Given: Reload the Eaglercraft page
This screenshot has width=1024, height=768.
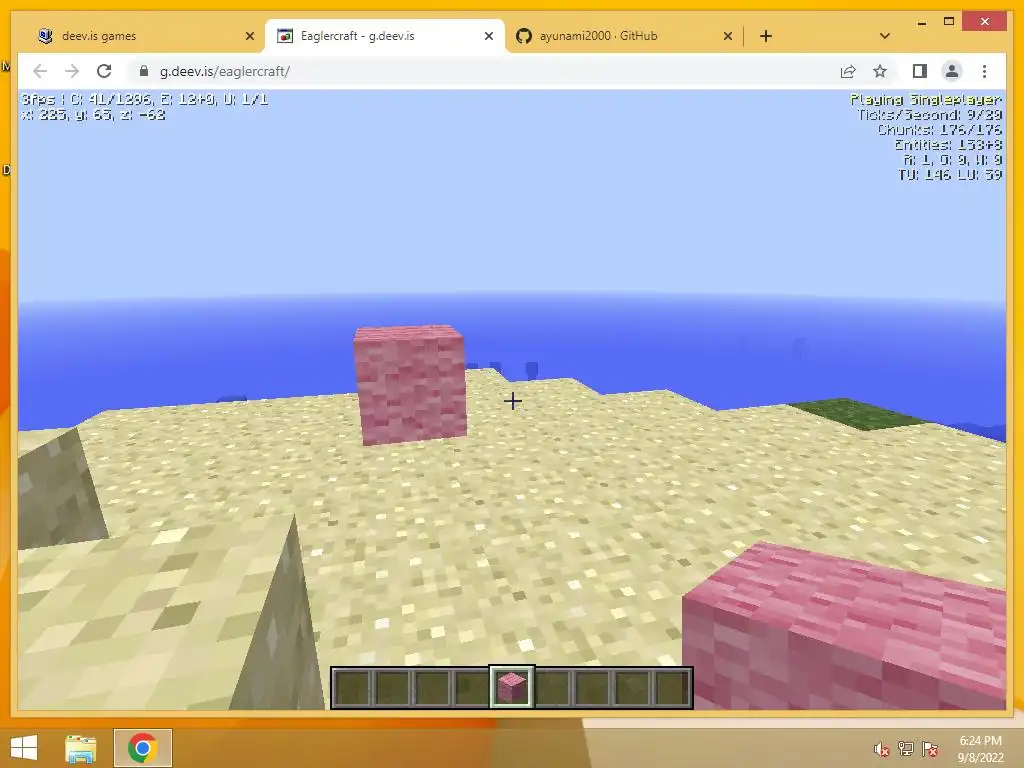Looking at the screenshot, I should [104, 71].
